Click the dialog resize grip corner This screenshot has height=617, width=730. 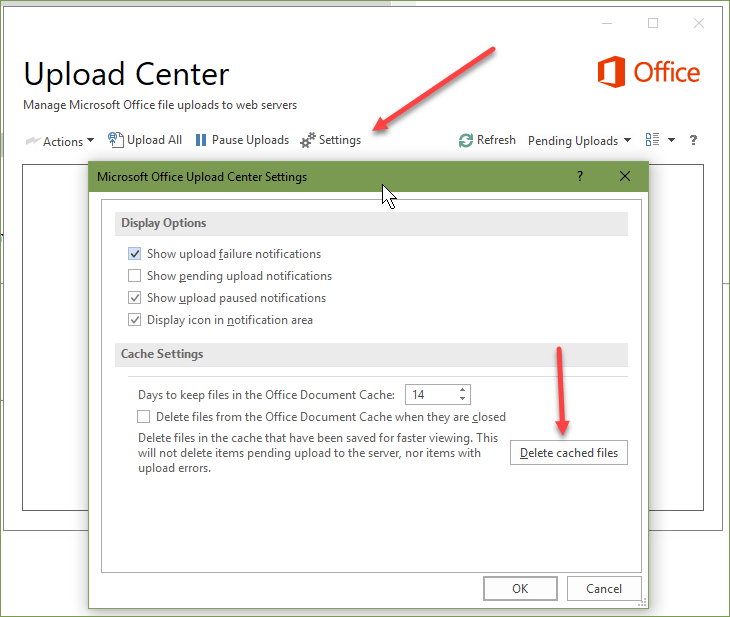[642, 602]
